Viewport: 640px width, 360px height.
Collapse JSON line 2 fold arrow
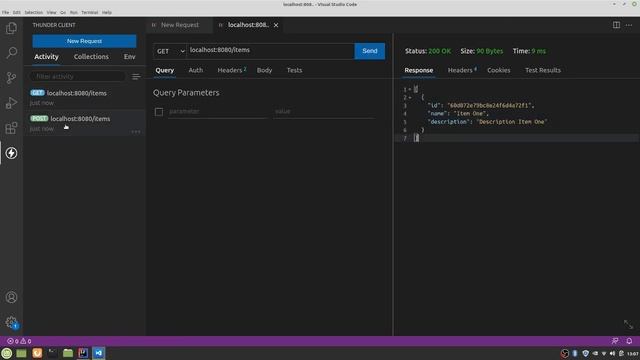click(410, 98)
